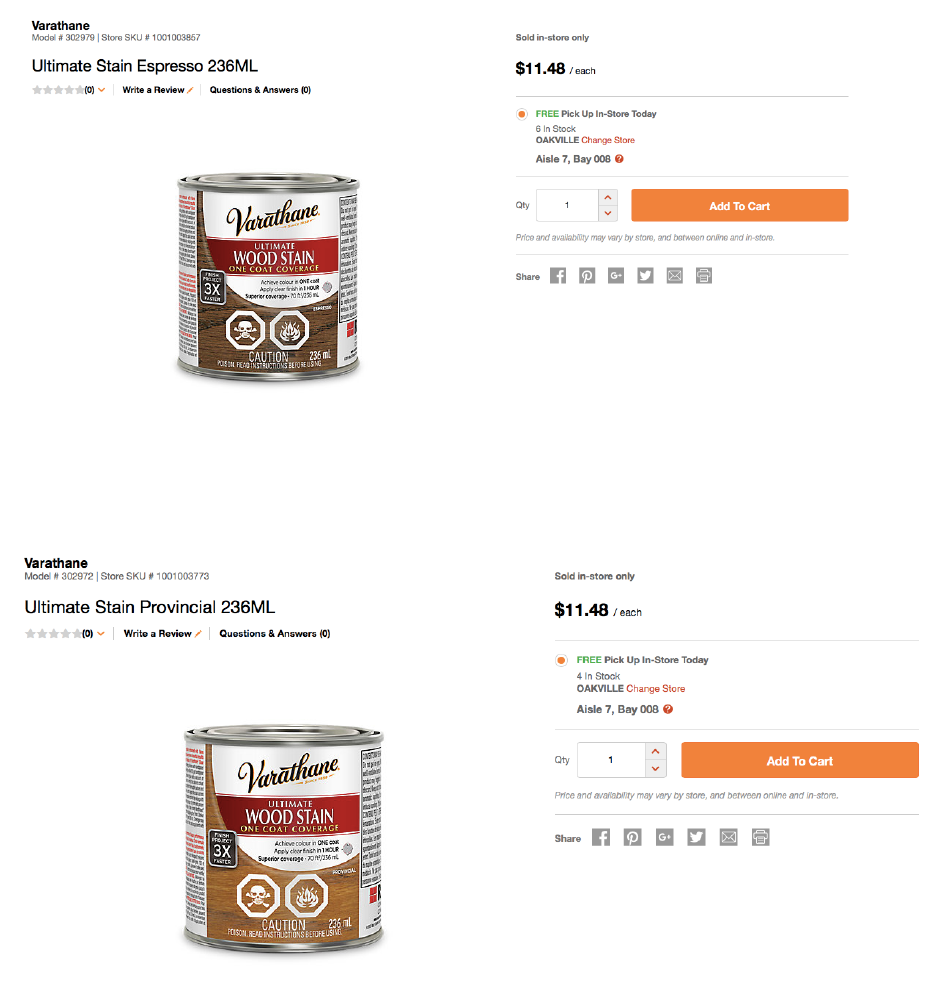Image resolution: width=937 pixels, height=999 pixels.
Task: Change store for Espresso stain pickup
Action: coord(608,140)
